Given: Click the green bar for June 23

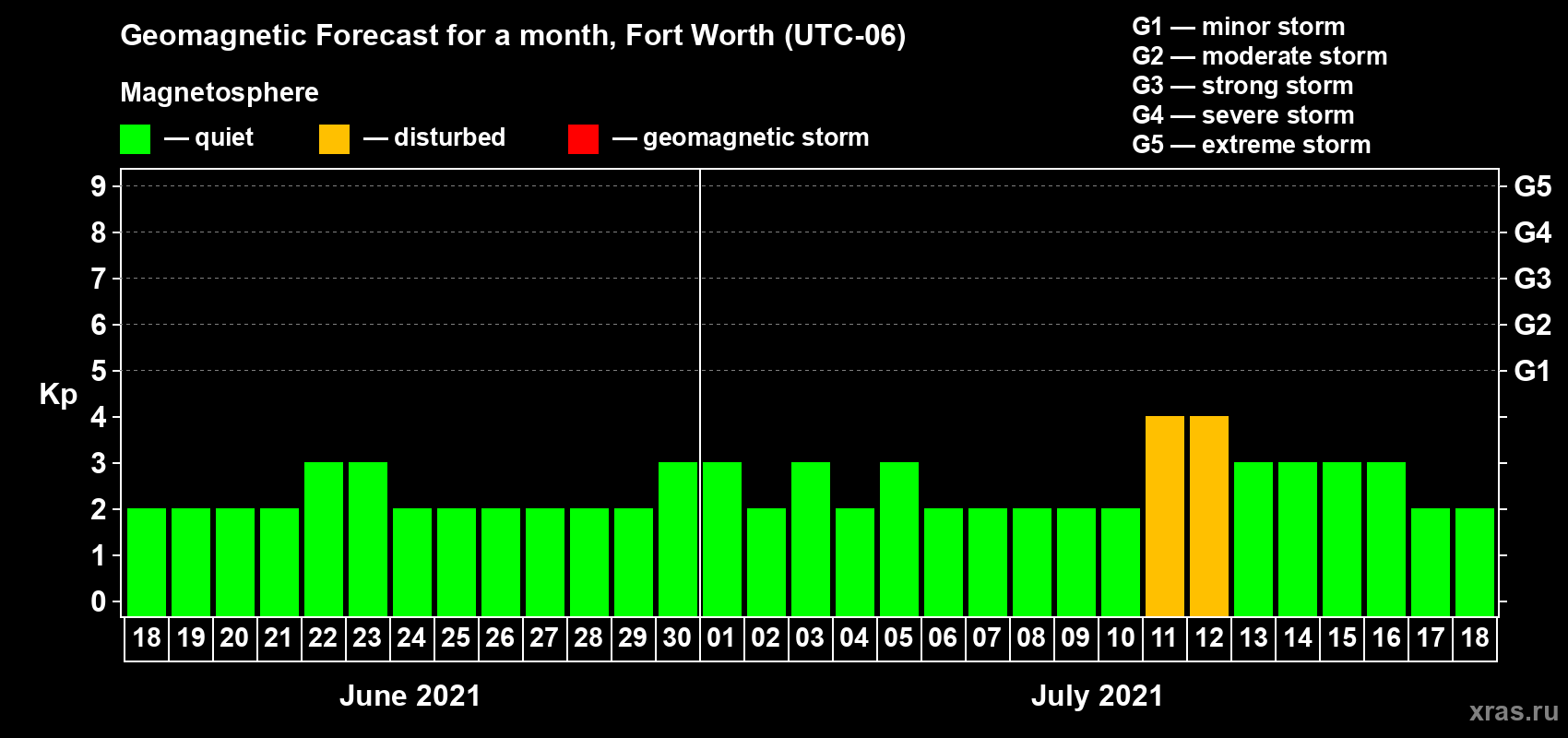Looking at the screenshot, I should [x=368, y=540].
